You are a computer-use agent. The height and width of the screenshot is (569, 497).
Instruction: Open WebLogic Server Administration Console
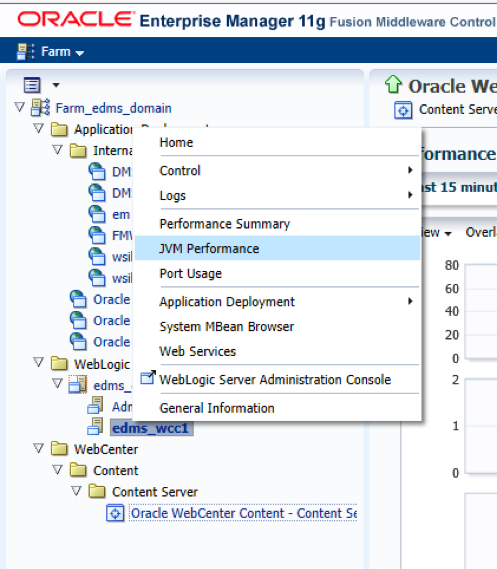click(278, 380)
